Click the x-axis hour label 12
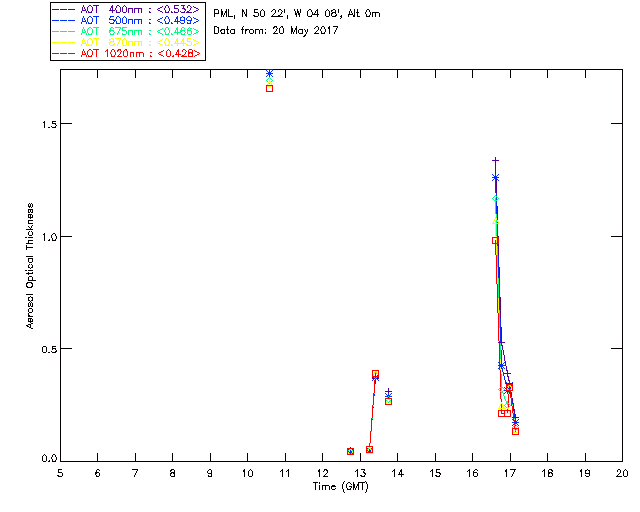 coord(322,473)
